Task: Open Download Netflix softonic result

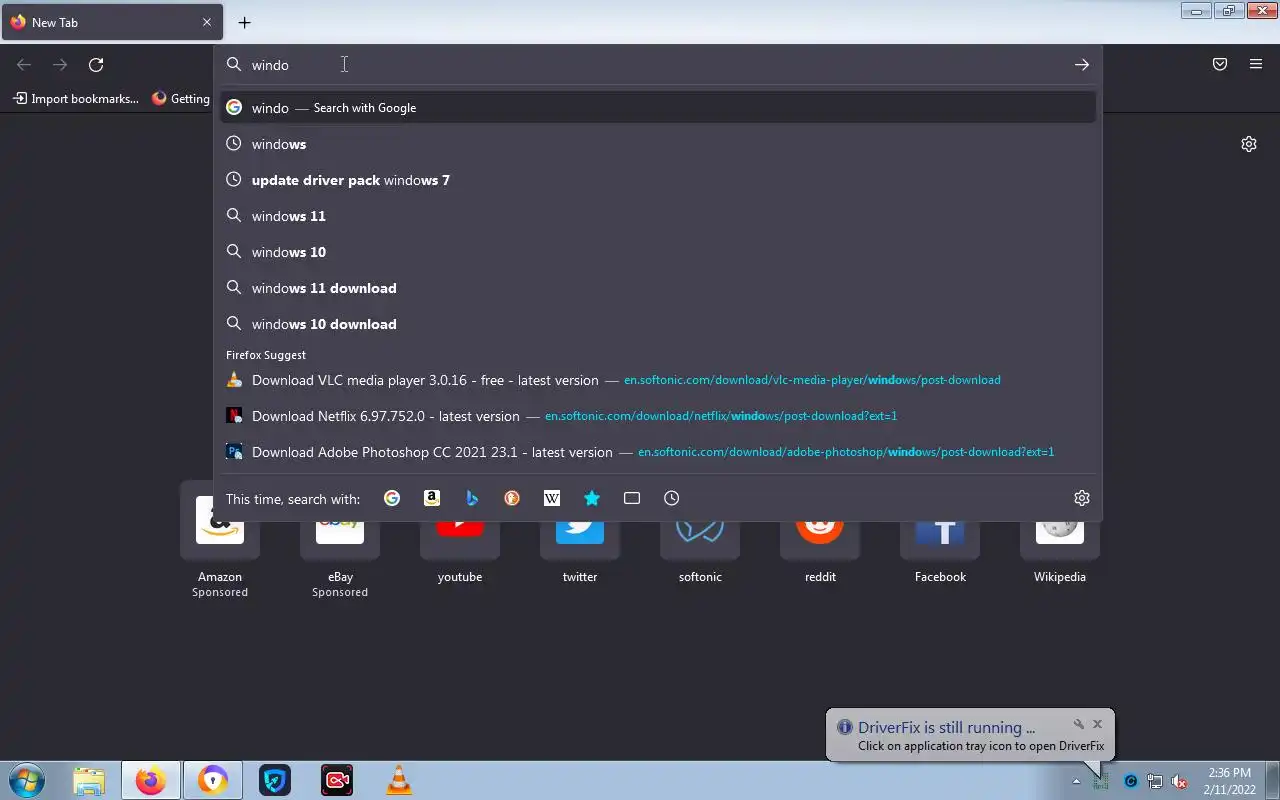Action: [x=658, y=416]
